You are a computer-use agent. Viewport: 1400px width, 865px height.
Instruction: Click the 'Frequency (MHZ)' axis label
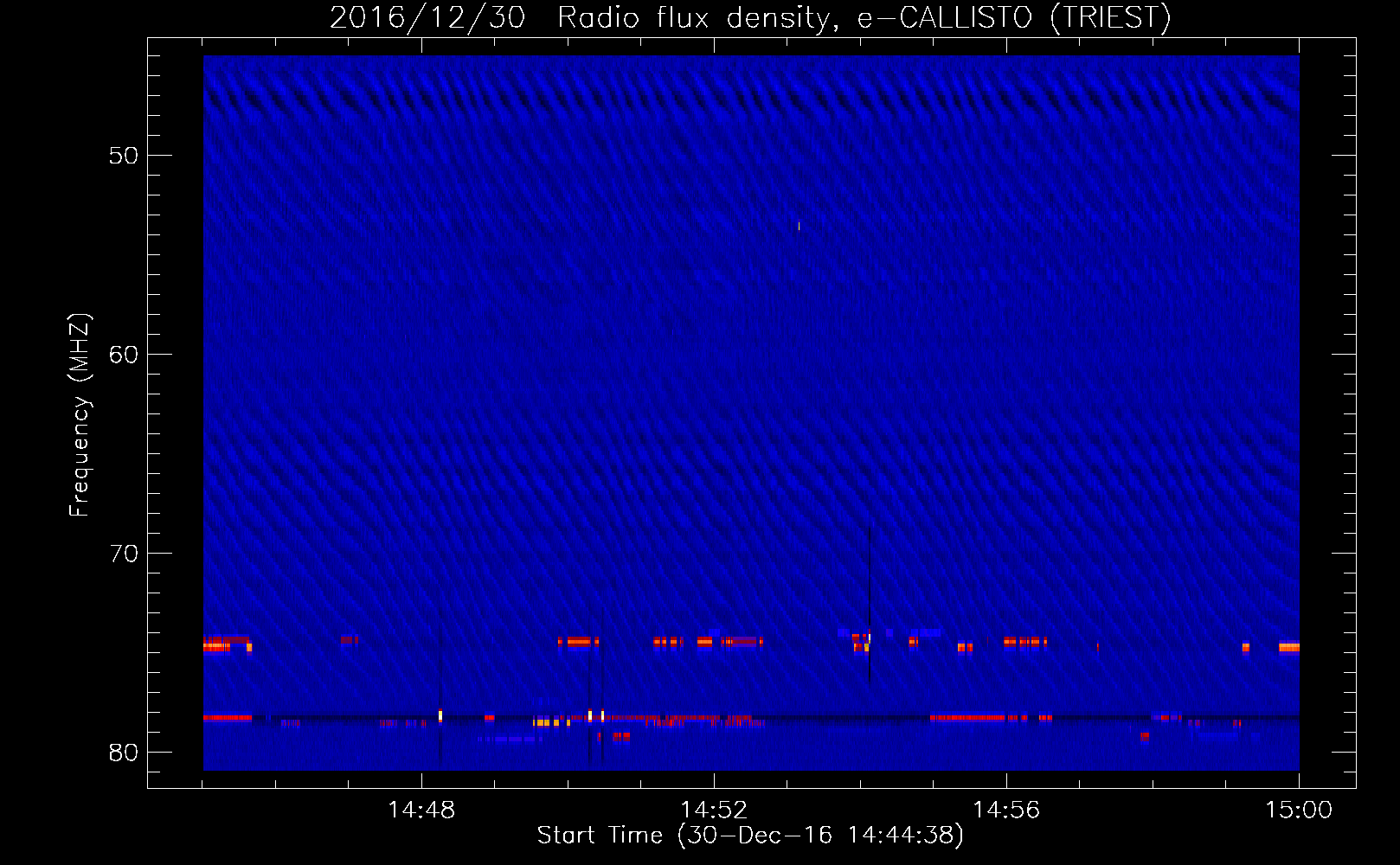point(79,415)
